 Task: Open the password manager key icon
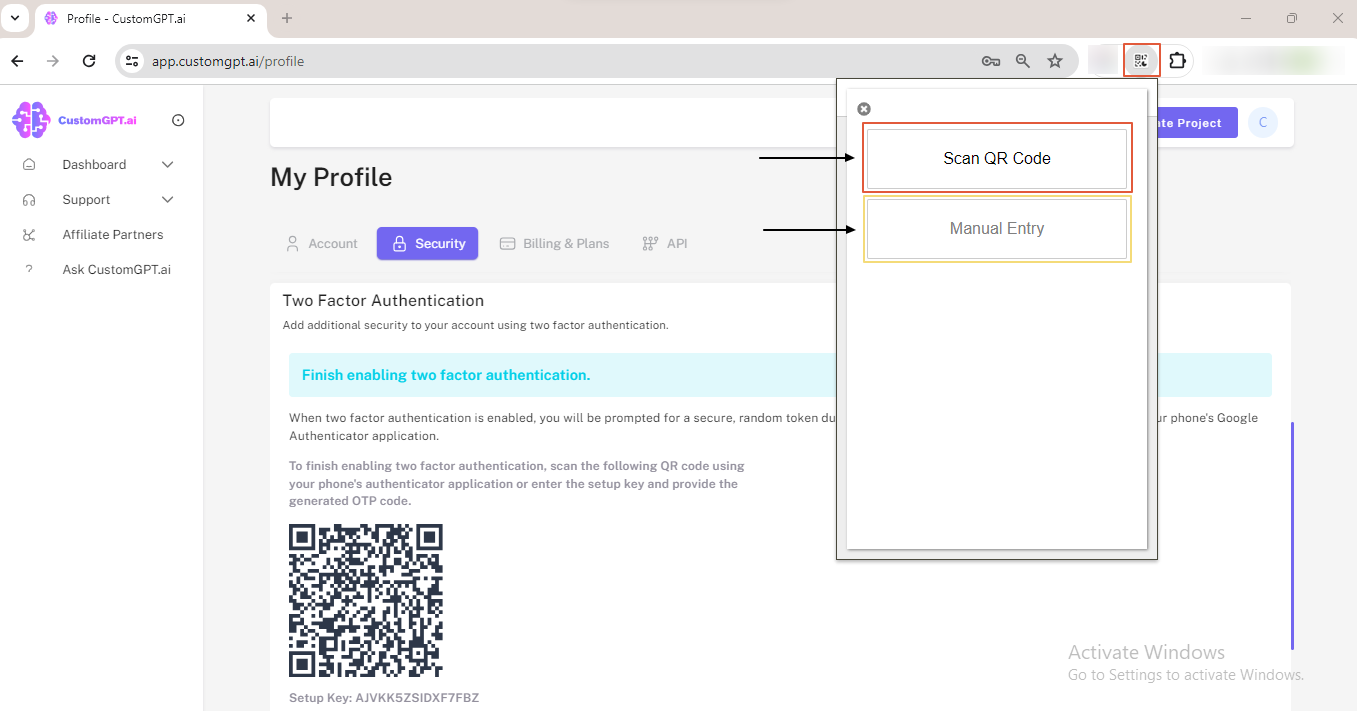coord(990,60)
